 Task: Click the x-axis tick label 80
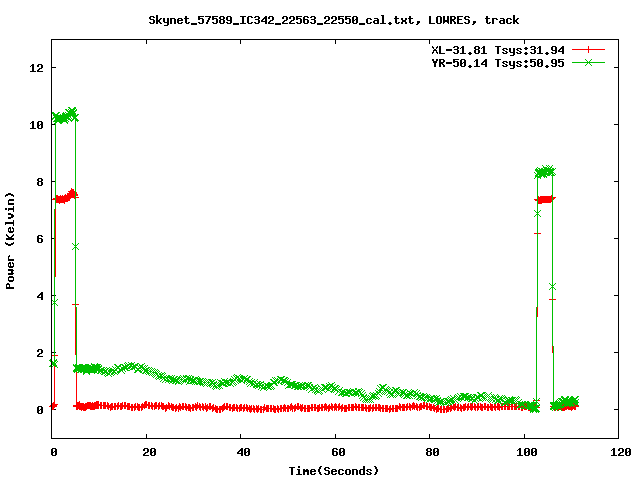click(433, 452)
